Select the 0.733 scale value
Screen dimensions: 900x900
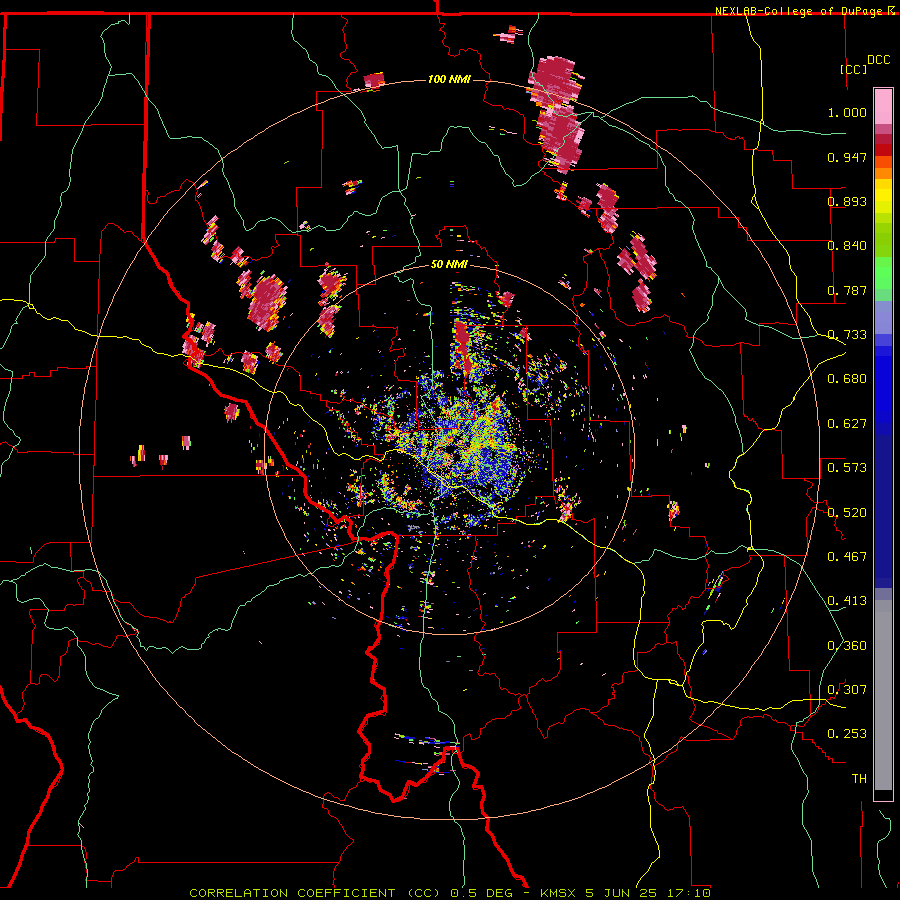coord(847,335)
